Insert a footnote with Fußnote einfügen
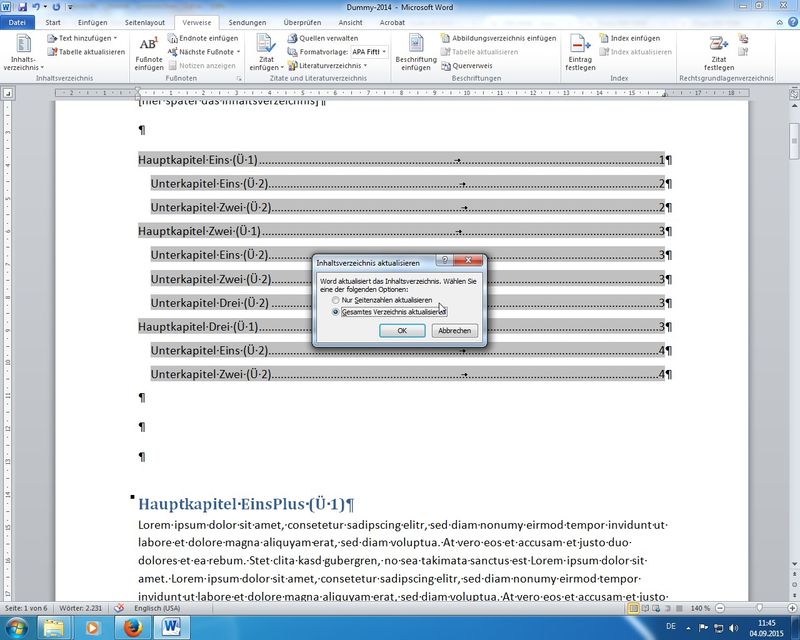The width and height of the screenshot is (800, 640). (148, 53)
